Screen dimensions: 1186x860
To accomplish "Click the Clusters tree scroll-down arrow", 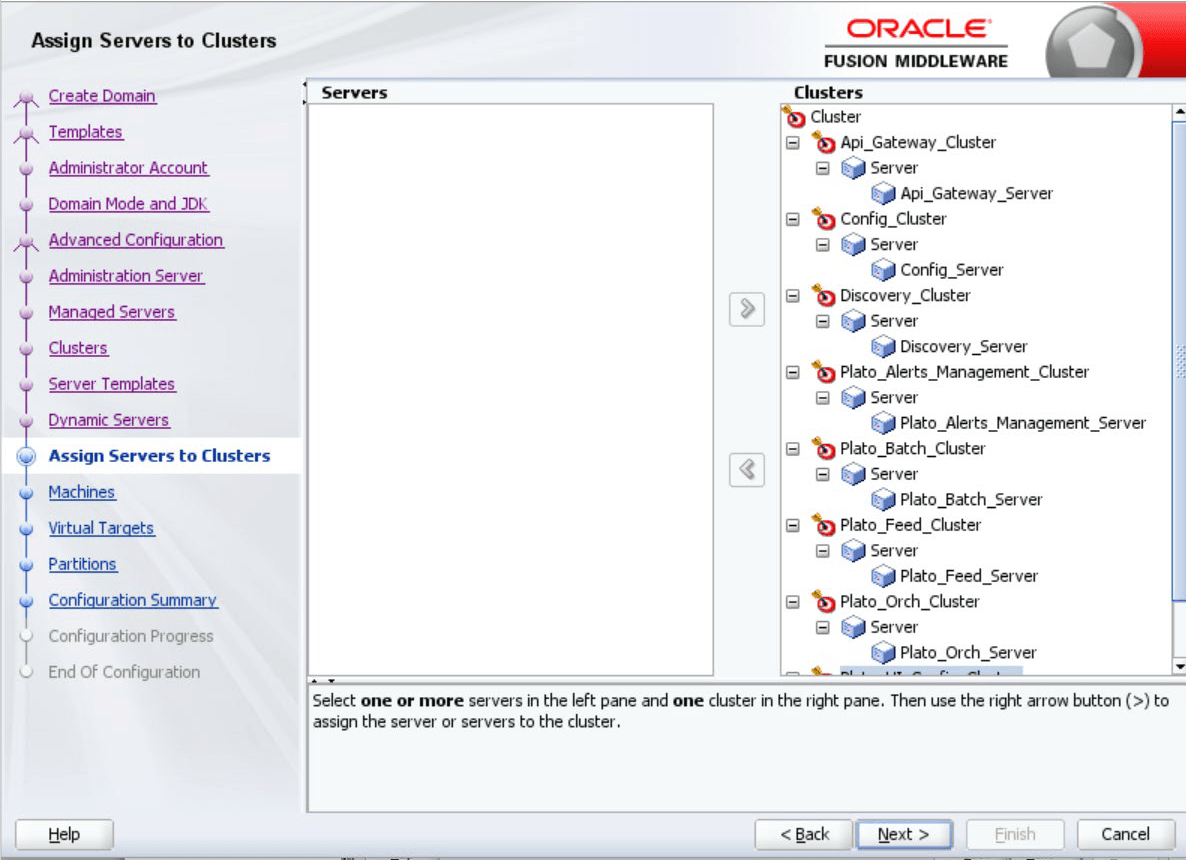I will point(1179,666).
